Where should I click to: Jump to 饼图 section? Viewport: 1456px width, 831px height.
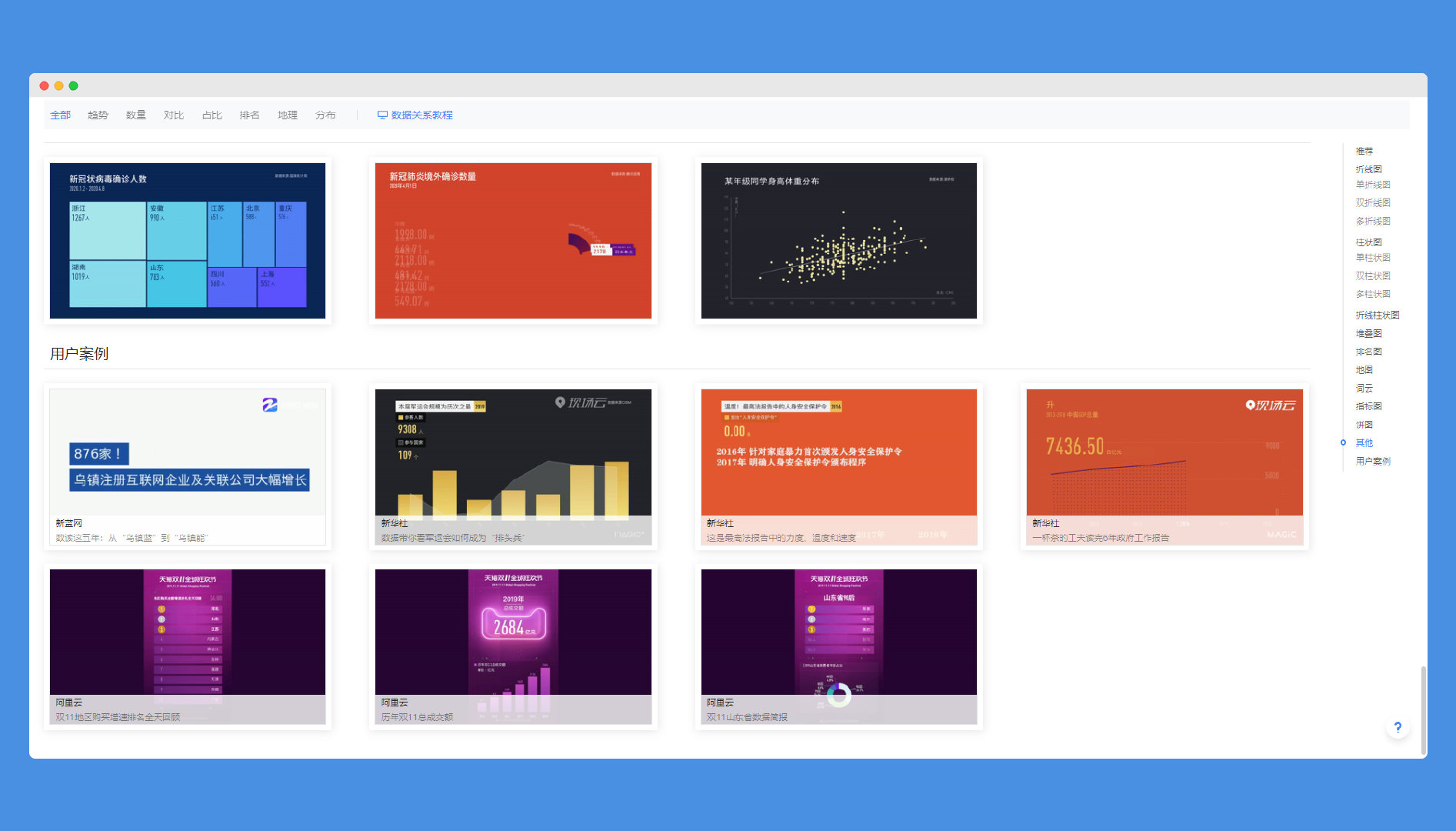tap(1364, 425)
